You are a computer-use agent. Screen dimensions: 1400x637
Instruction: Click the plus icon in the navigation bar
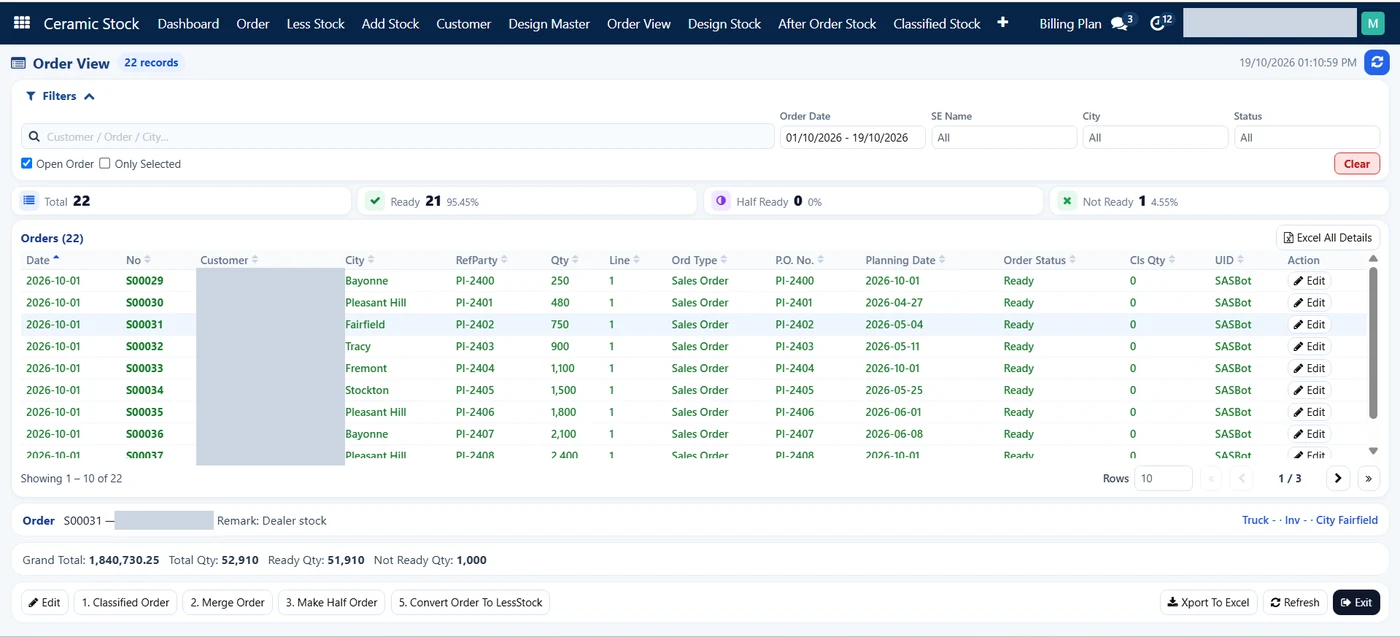(1003, 23)
